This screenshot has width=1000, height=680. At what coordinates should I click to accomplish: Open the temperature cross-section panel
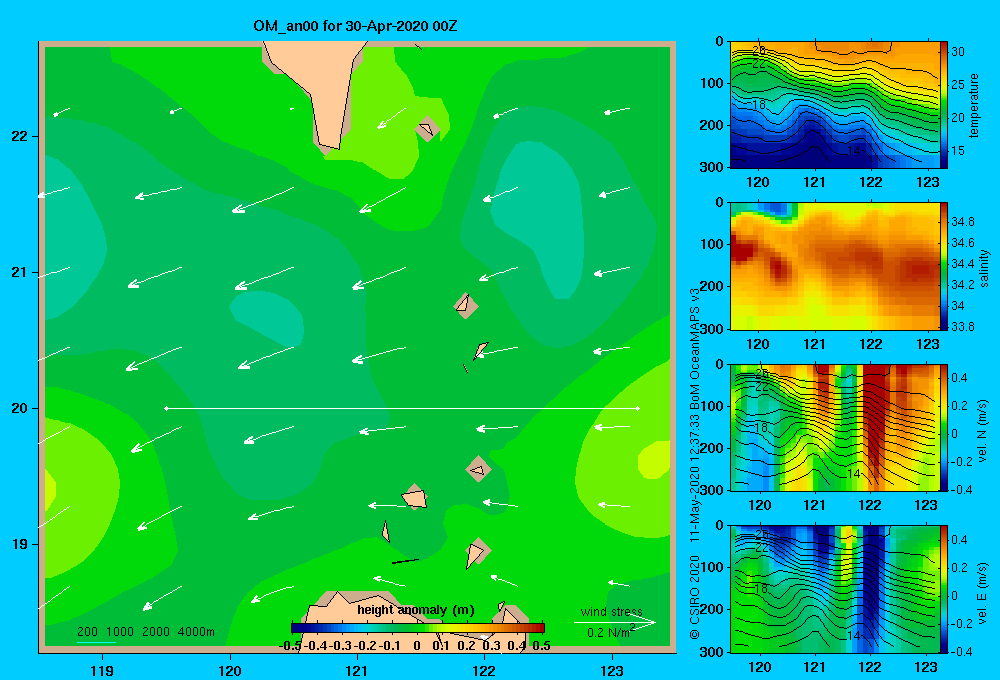835,105
